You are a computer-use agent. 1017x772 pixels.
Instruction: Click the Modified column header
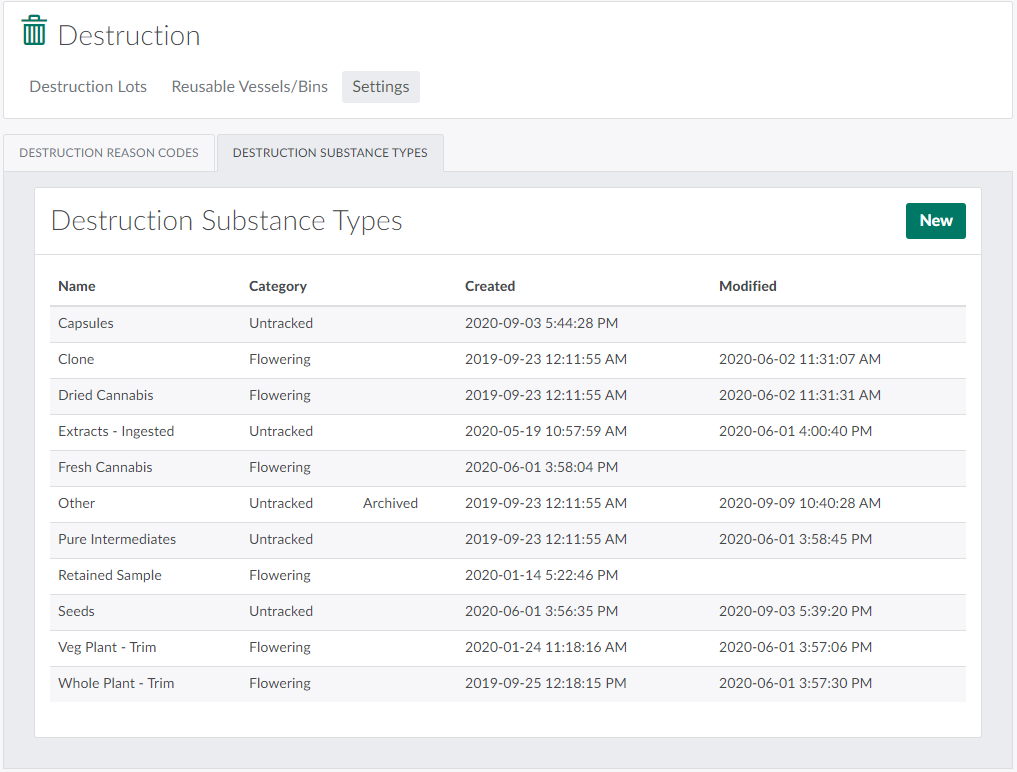point(747,286)
